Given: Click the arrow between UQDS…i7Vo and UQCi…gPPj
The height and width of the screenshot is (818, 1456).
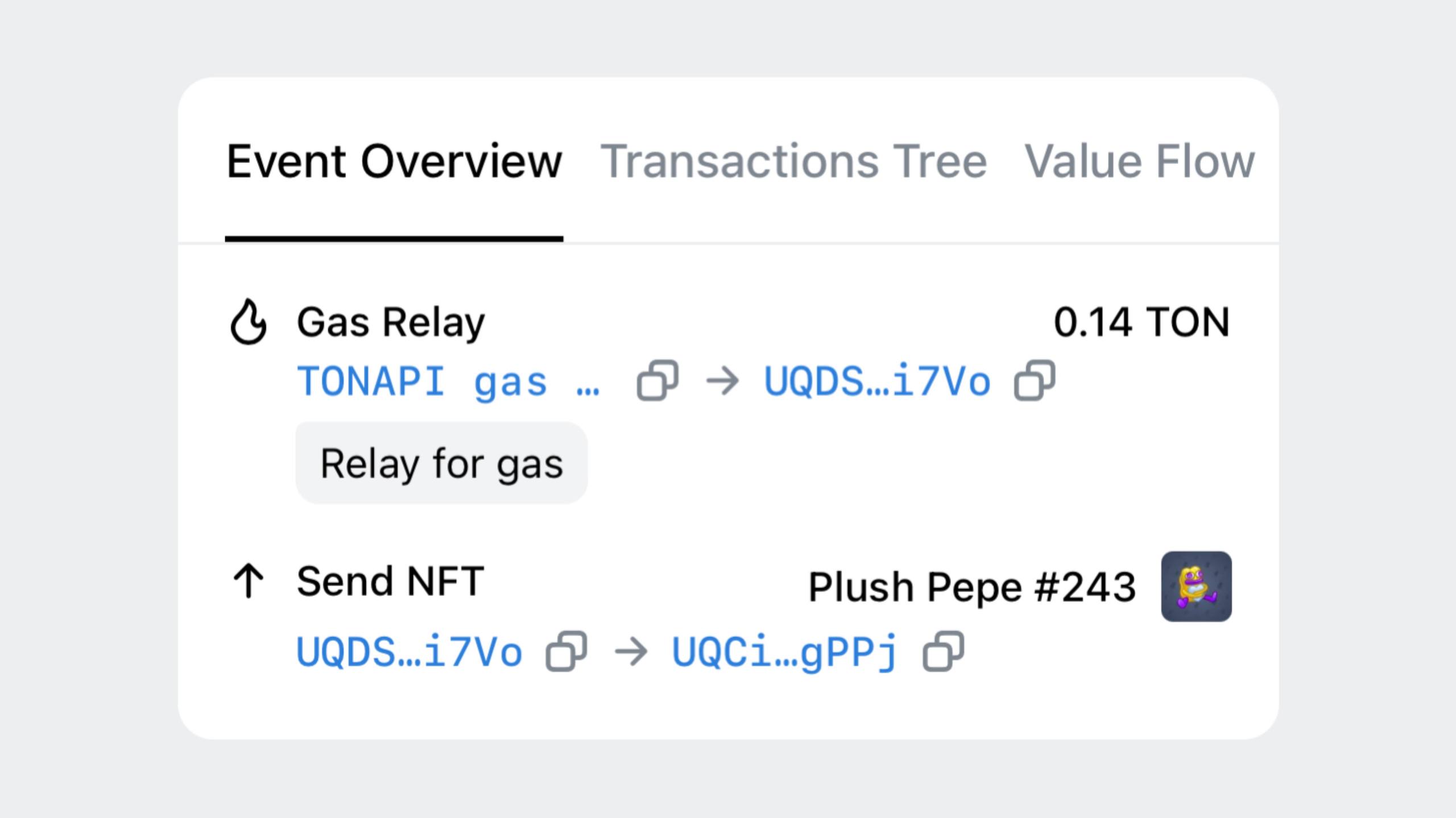Looking at the screenshot, I should [x=631, y=652].
